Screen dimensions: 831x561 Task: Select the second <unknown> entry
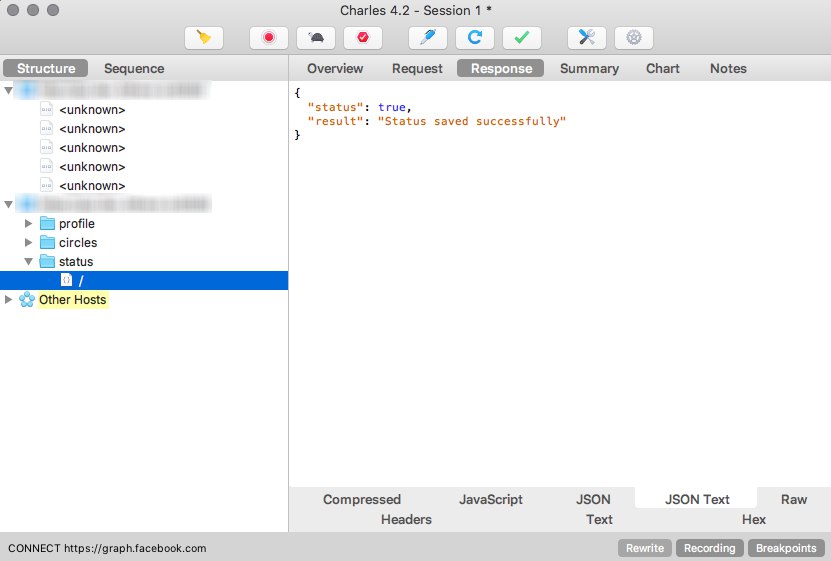click(92, 129)
